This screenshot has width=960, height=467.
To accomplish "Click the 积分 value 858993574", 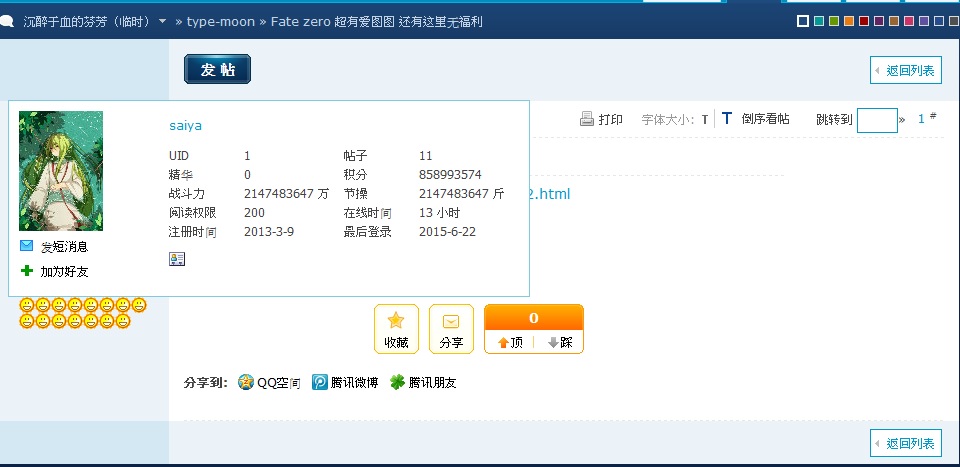I will pos(450,175).
